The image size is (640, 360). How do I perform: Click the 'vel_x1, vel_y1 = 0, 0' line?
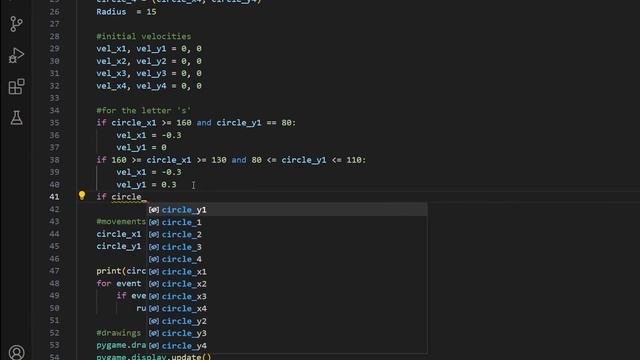point(149,49)
